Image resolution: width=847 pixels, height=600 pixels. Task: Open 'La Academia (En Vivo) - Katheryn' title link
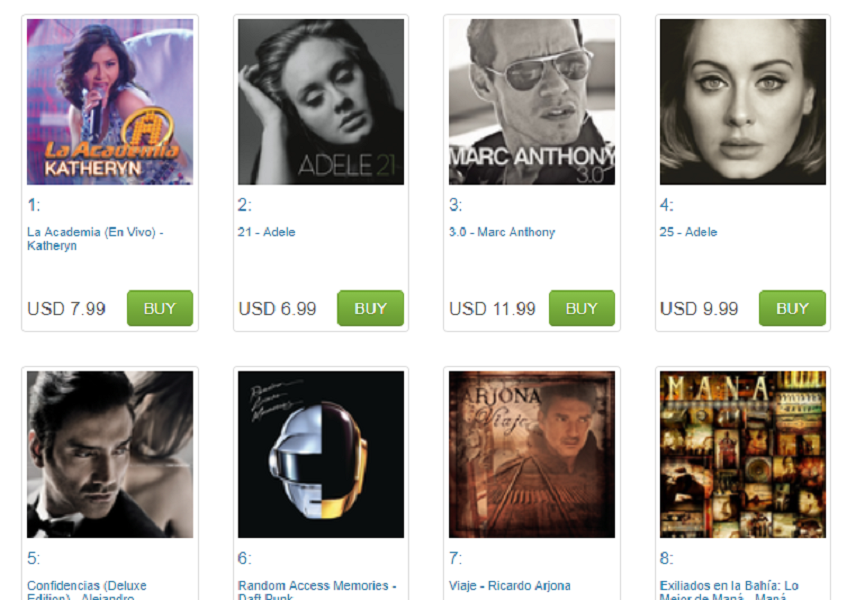point(95,239)
